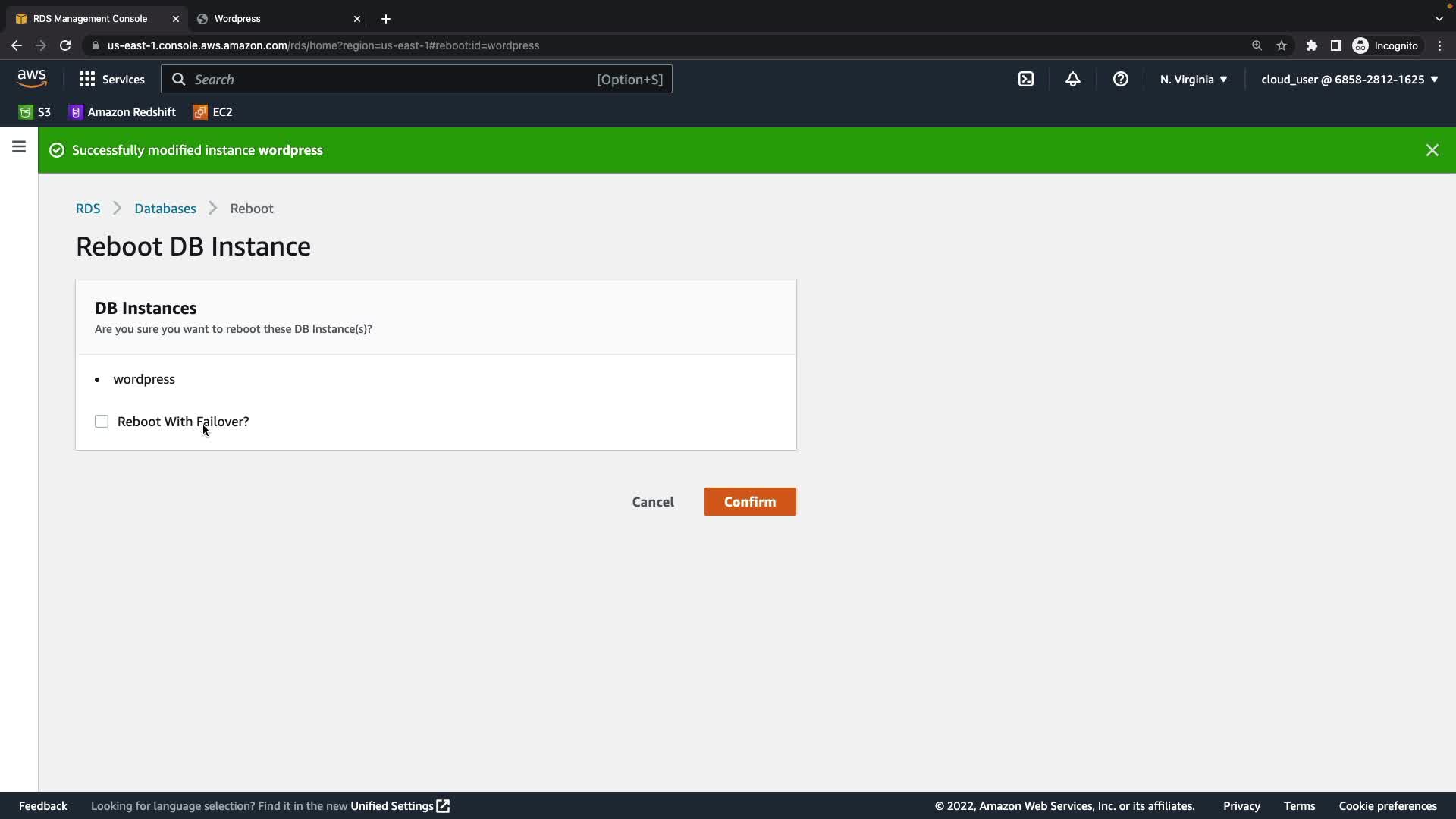
Task: Open the help question mark icon
Action: 1120,79
